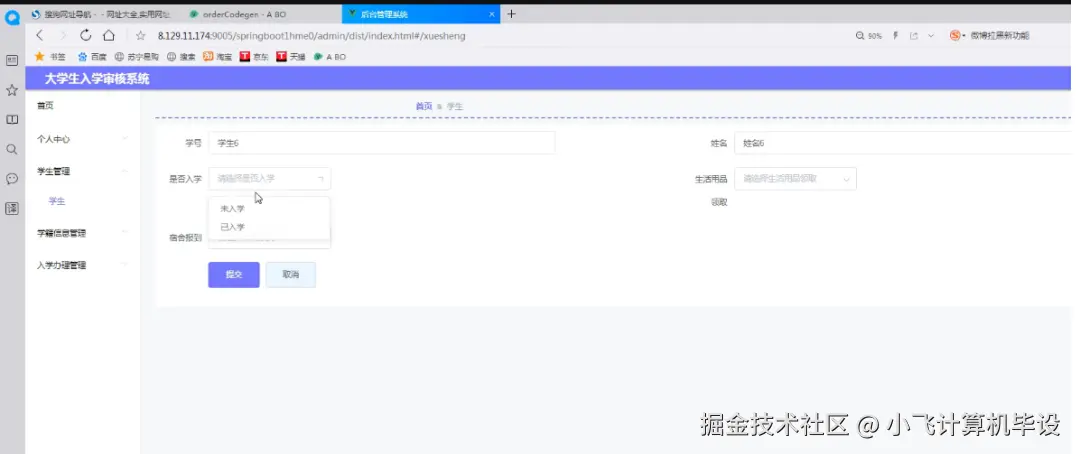Click the browser forward arrow
The width and height of the screenshot is (1076, 454).
(x=63, y=36)
